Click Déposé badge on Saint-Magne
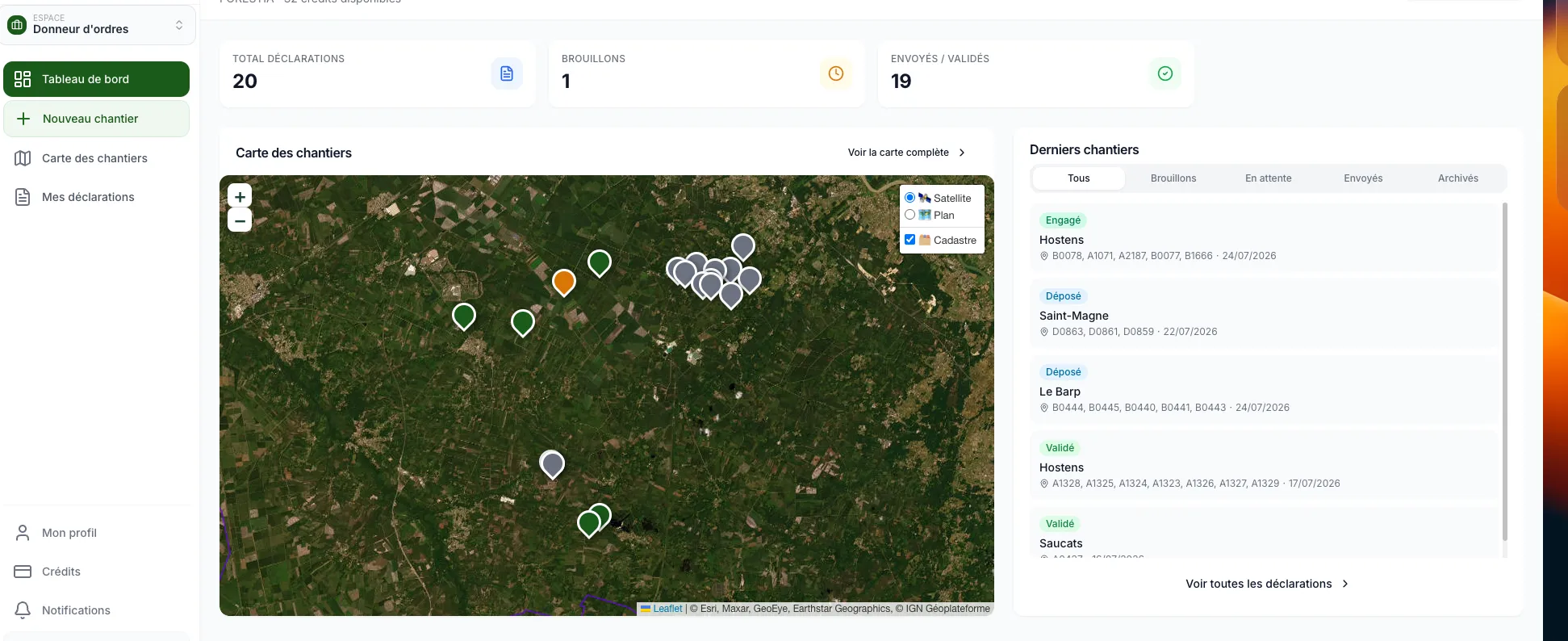Viewport: 1568px width, 641px height. pyautogui.click(x=1063, y=296)
